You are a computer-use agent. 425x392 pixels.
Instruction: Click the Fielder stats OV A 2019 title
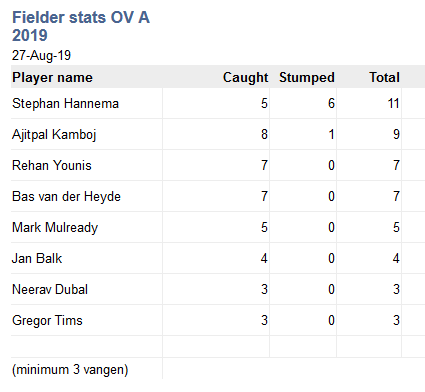[x=81, y=26]
